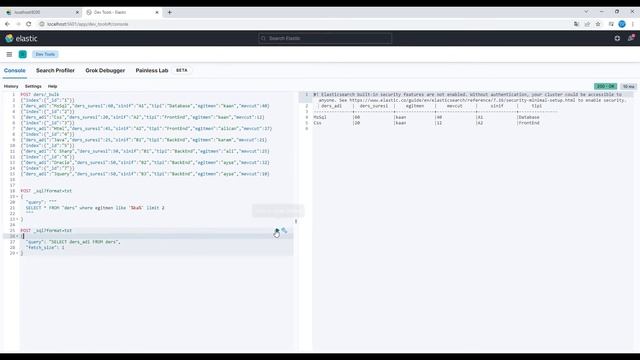Close the localhost:9200 browser tab
Viewport: 640px width, 360px height.
[78, 12]
